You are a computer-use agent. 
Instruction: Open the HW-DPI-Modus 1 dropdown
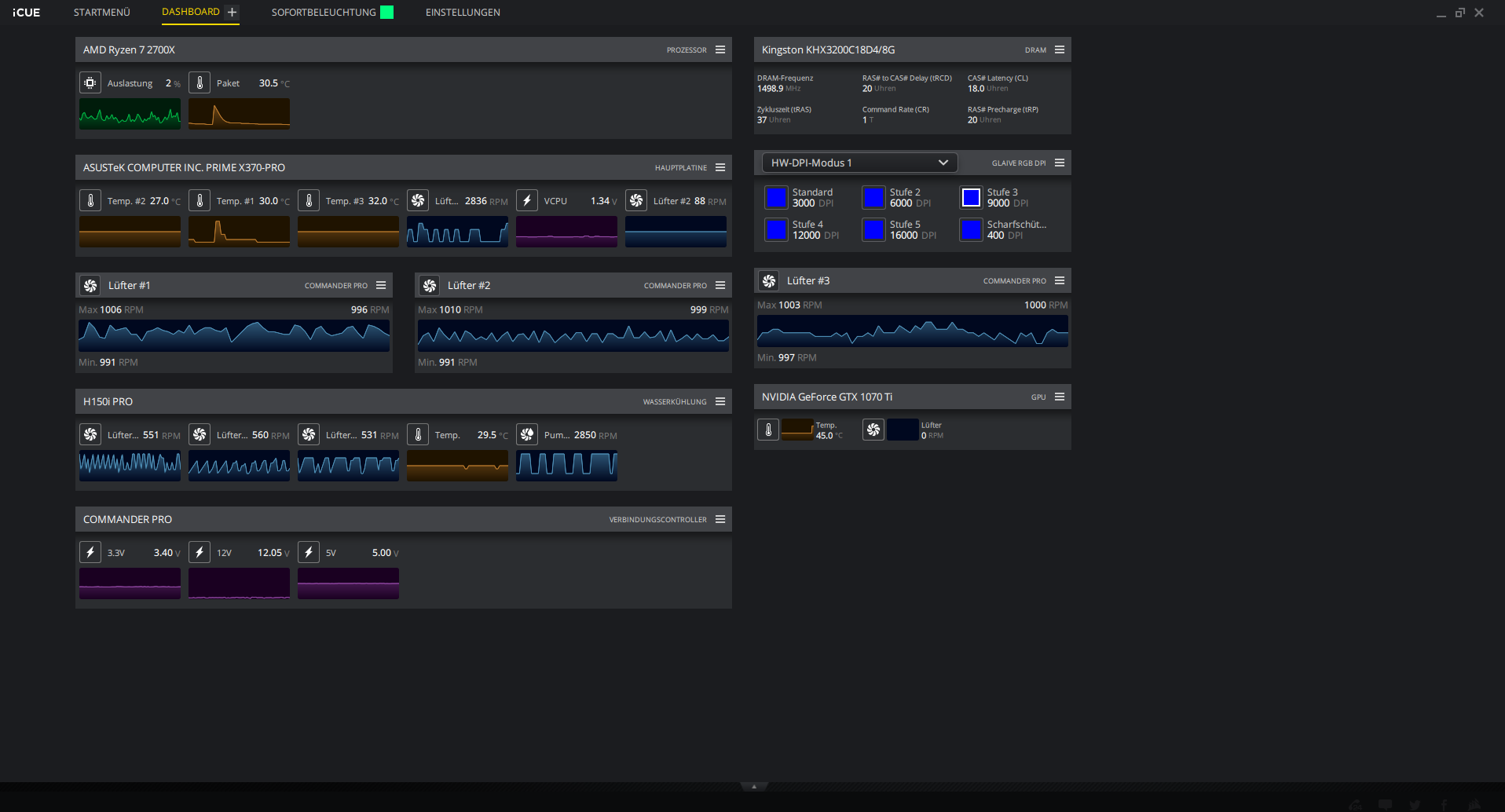pos(859,163)
